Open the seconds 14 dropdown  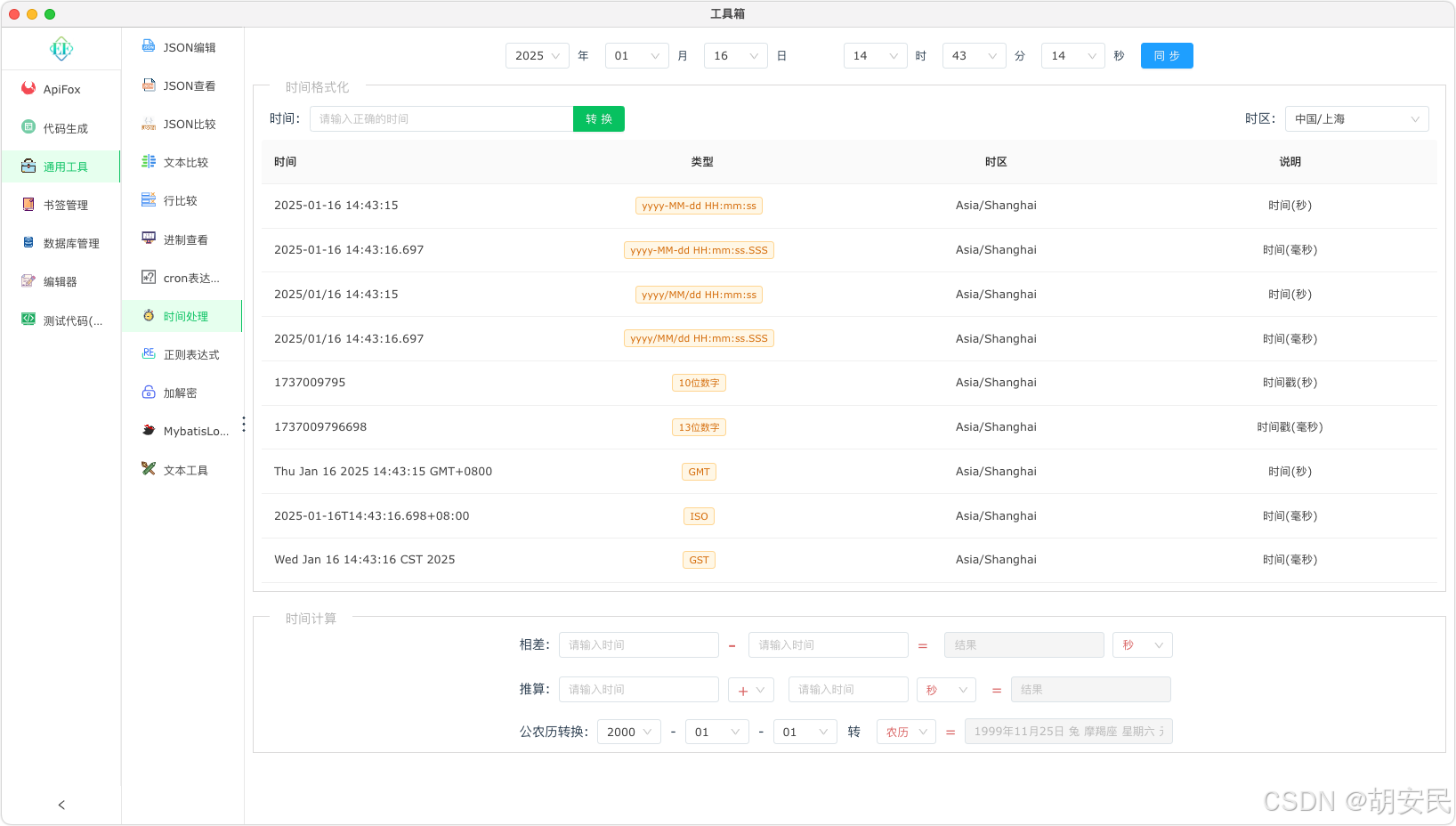[x=1073, y=55]
